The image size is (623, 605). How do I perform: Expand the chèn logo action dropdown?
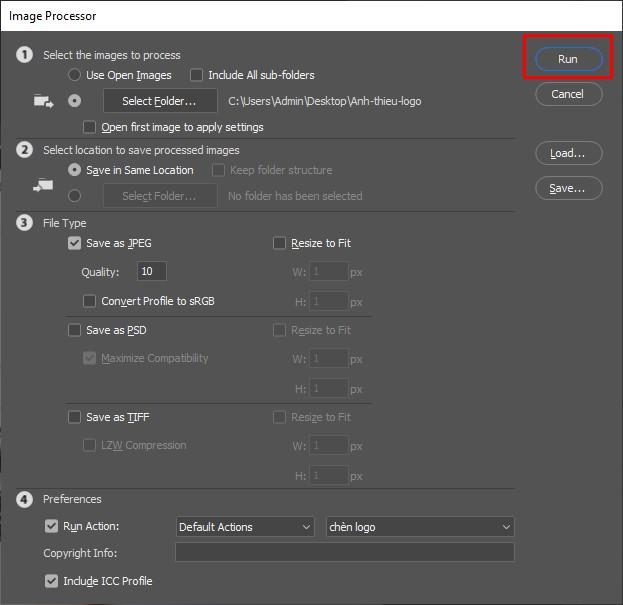tap(420, 527)
